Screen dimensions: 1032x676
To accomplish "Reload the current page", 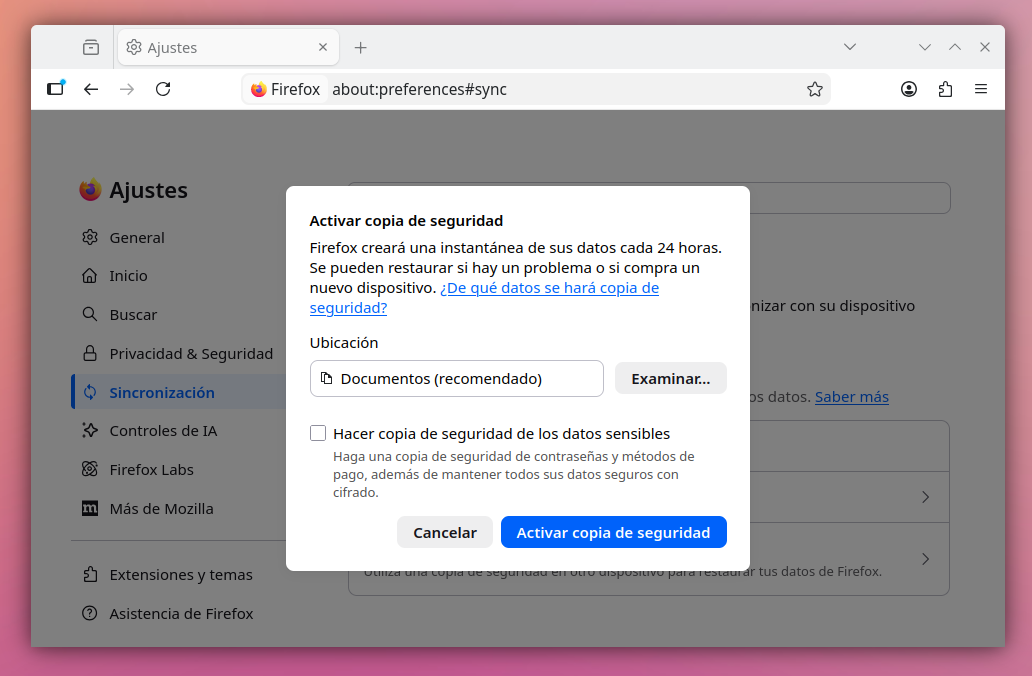I will tap(163, 89).
